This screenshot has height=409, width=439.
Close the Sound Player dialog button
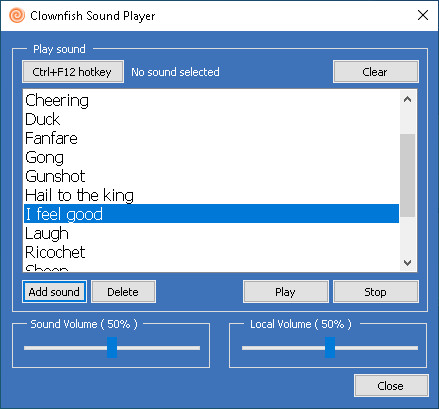click(x=391, y=386)
